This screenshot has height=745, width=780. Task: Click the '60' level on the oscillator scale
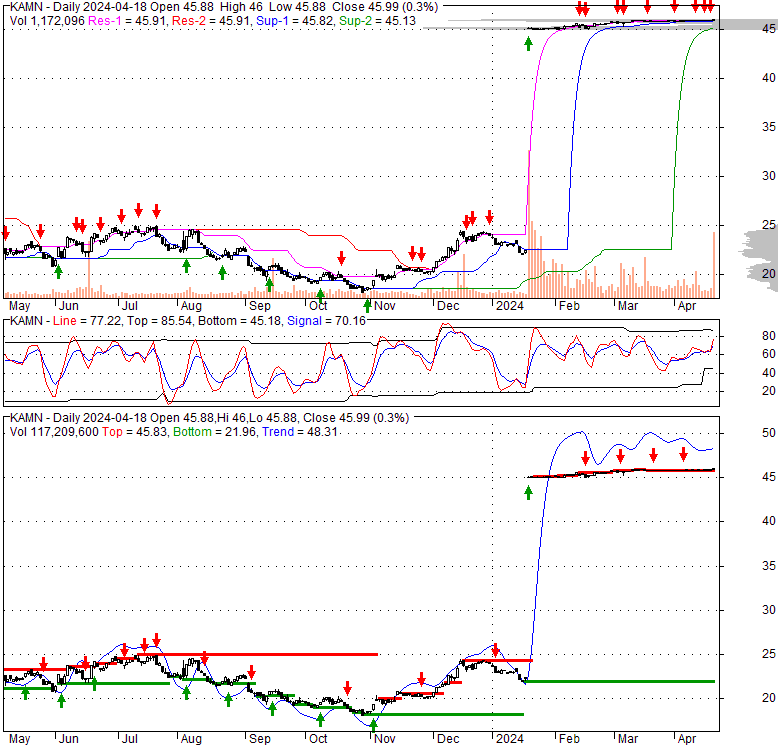(769, 354)
